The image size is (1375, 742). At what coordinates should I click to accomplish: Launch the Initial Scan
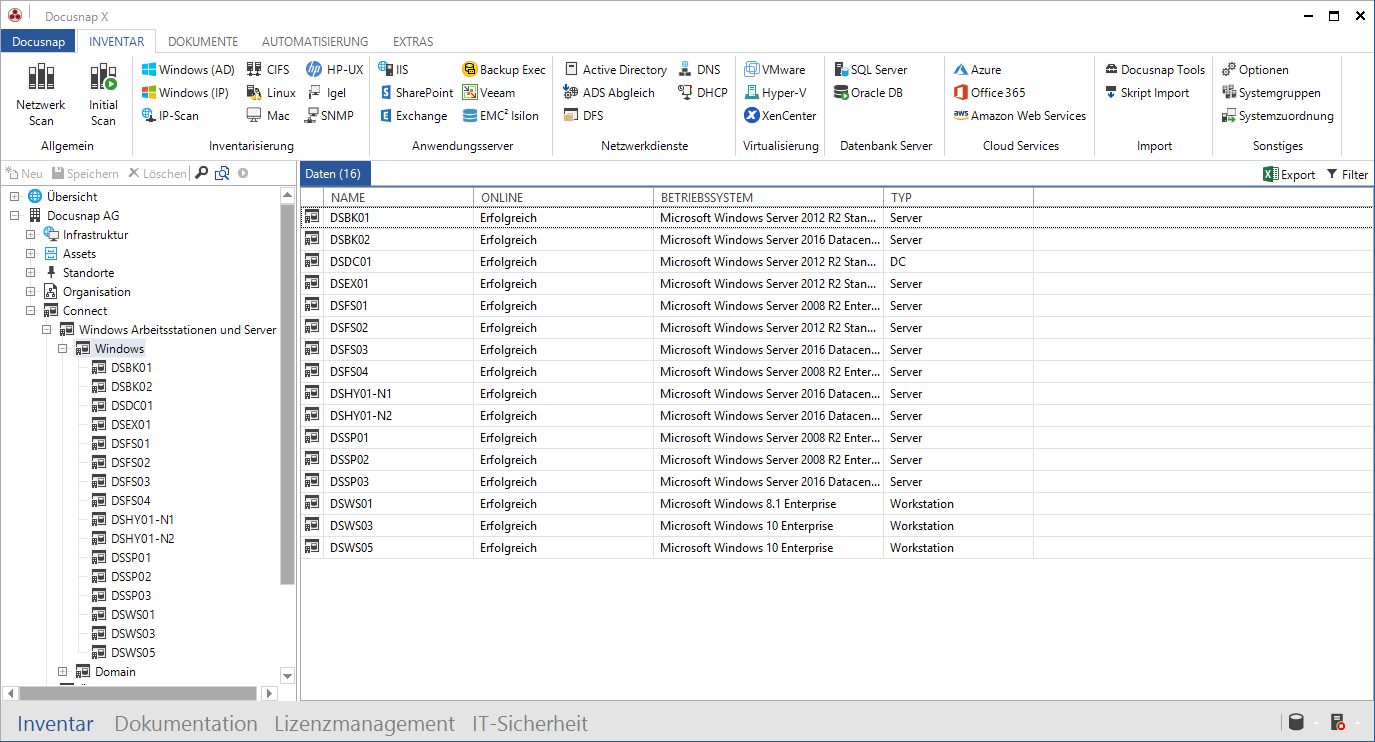[x=103, y=94]
